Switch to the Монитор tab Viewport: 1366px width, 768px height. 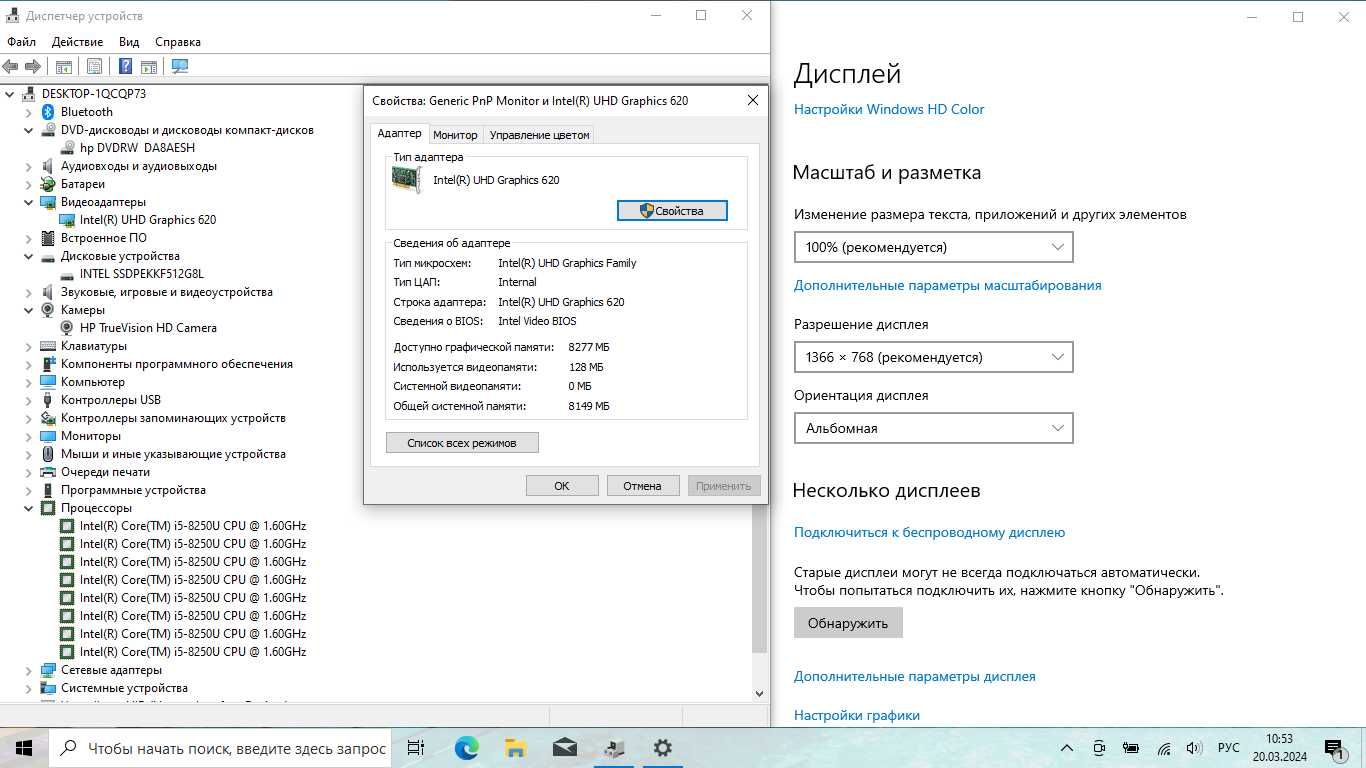[x=455, y=135]
